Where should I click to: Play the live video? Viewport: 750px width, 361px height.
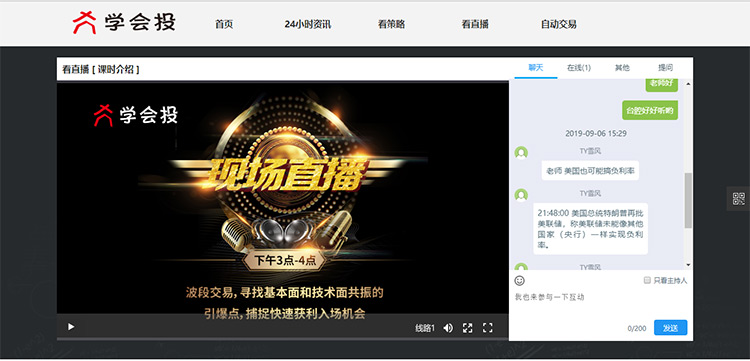(71, 327)
